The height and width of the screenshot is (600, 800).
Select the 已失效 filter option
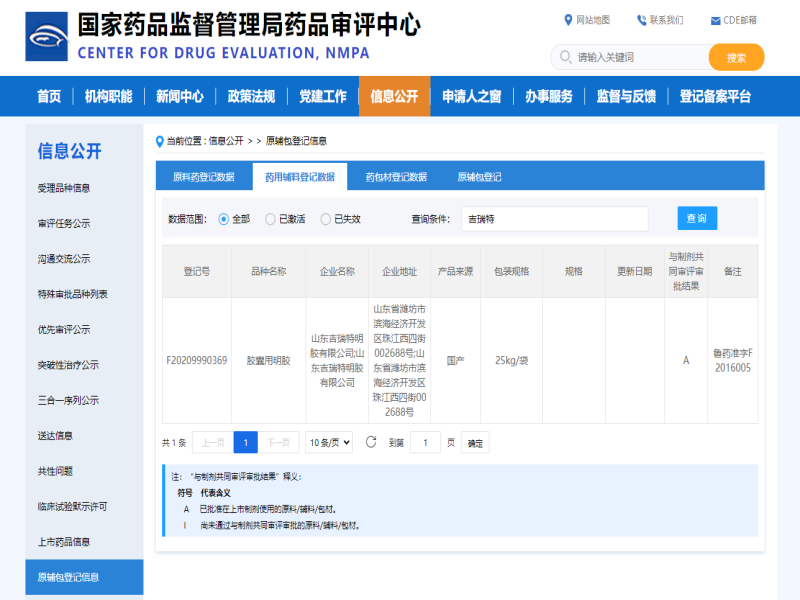(x=325, y=218)
